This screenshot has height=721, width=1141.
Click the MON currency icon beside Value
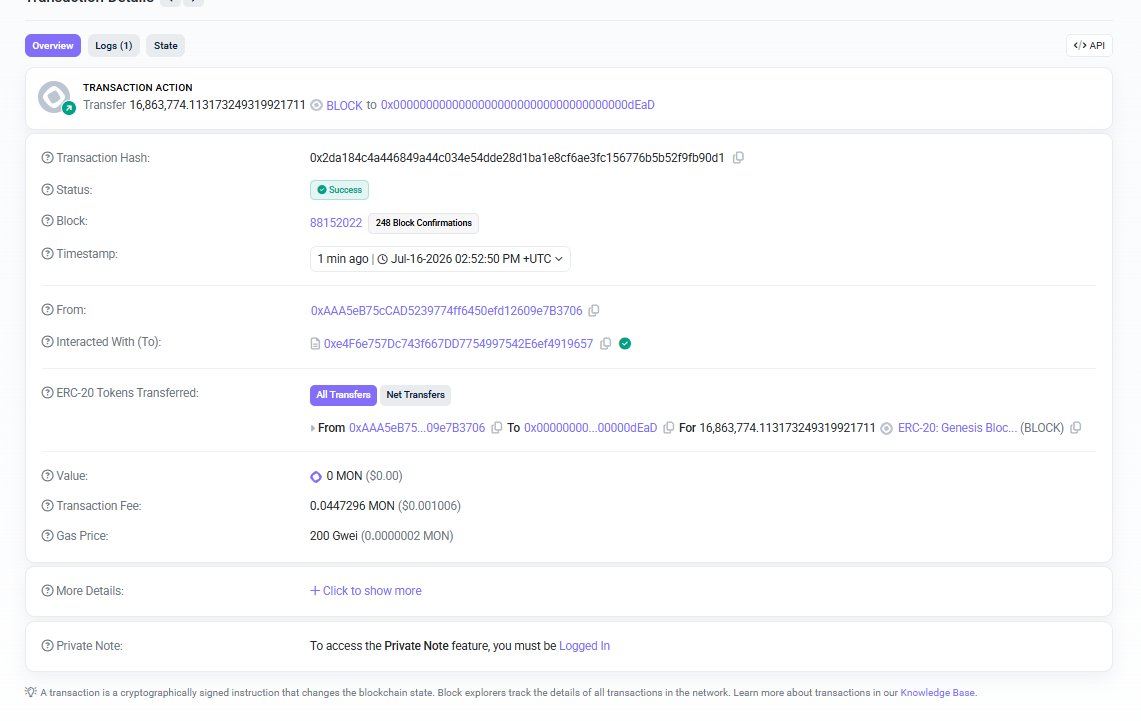click(x=316, y=477)
